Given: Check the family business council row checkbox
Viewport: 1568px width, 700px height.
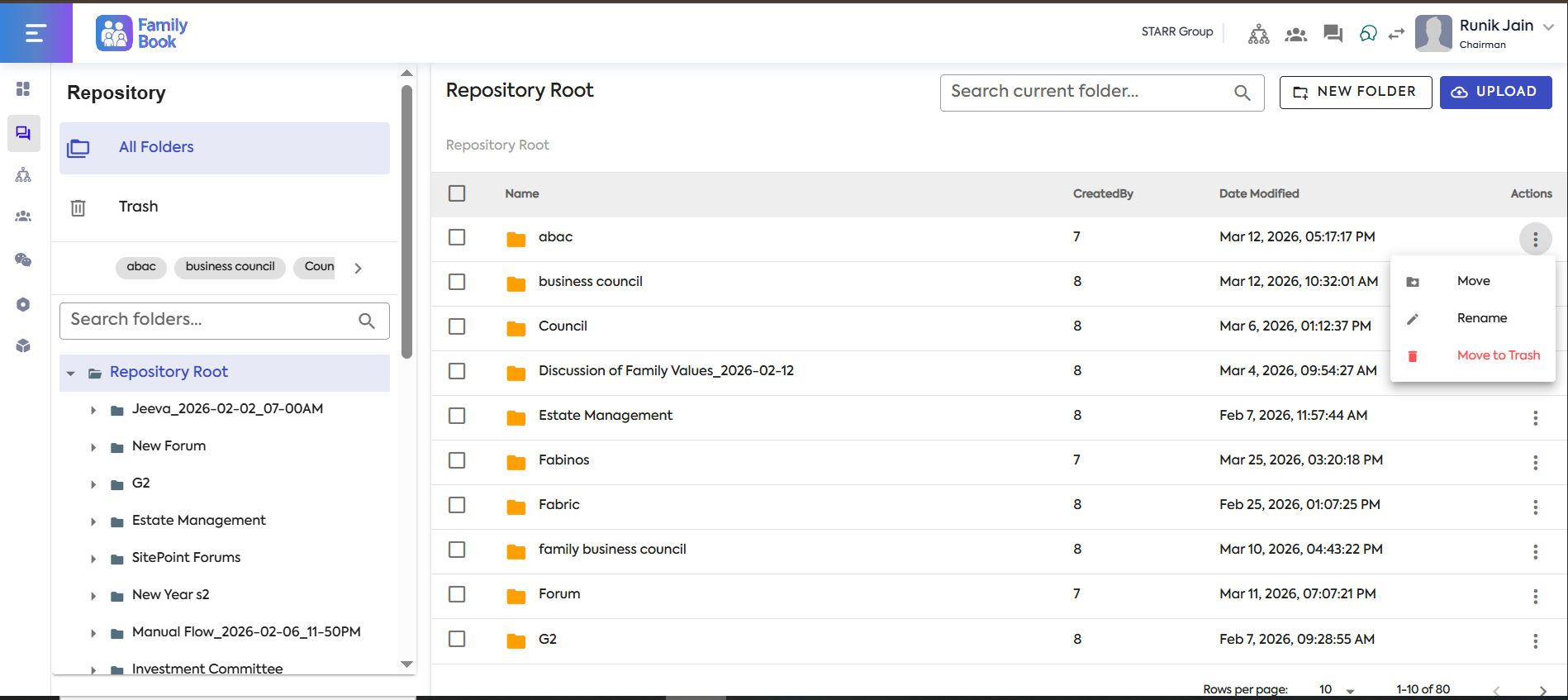Looking at the screenshot, I should [457, 550].
